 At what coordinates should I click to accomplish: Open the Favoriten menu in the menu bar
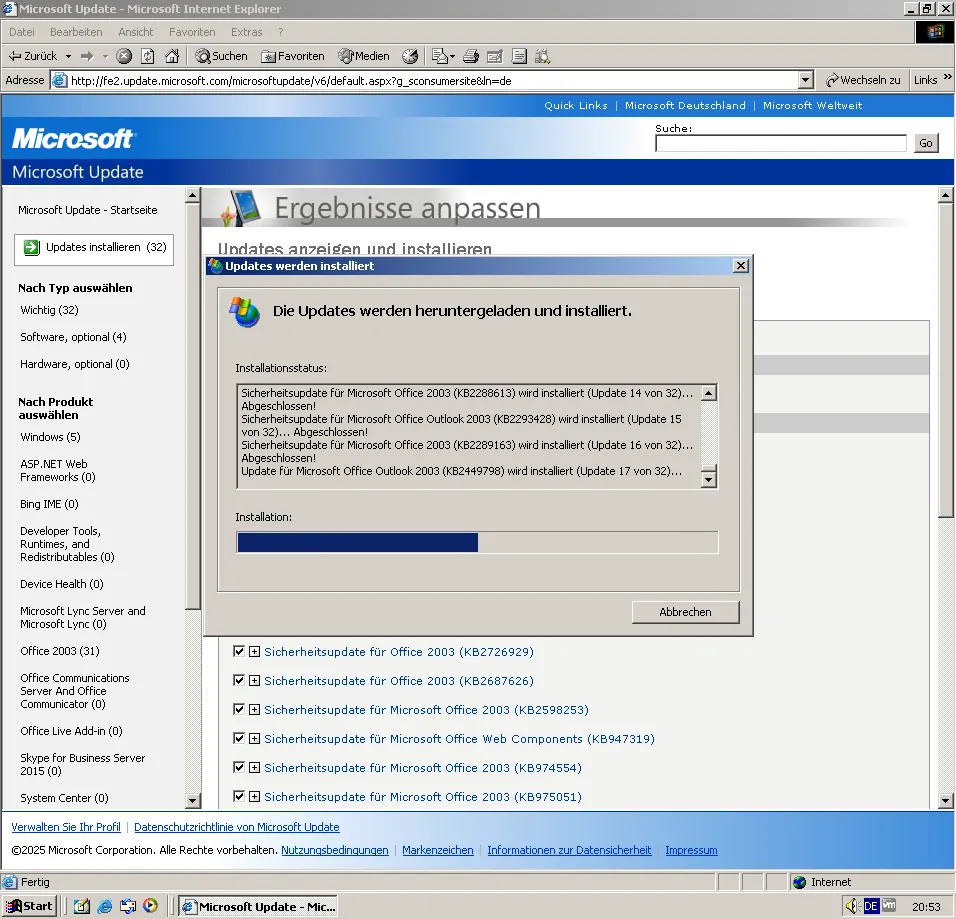coord(192,32)
